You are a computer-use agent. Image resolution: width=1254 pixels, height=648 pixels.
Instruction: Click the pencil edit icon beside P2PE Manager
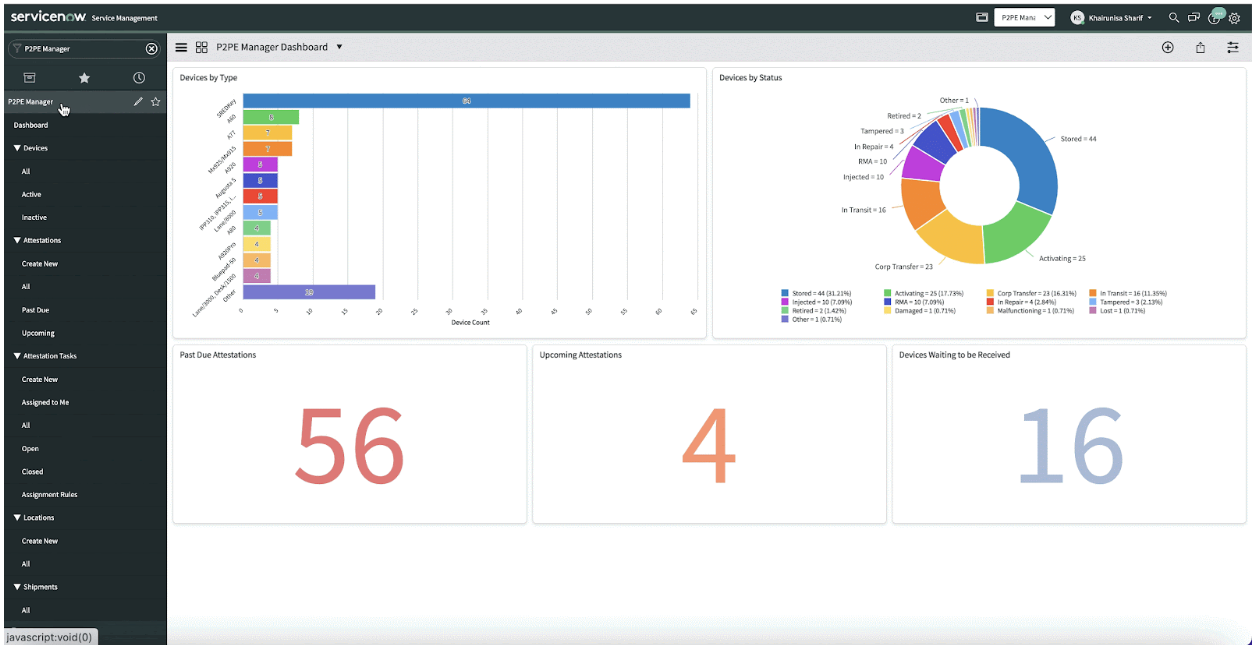pyautogui.click(x=138, y=102)
